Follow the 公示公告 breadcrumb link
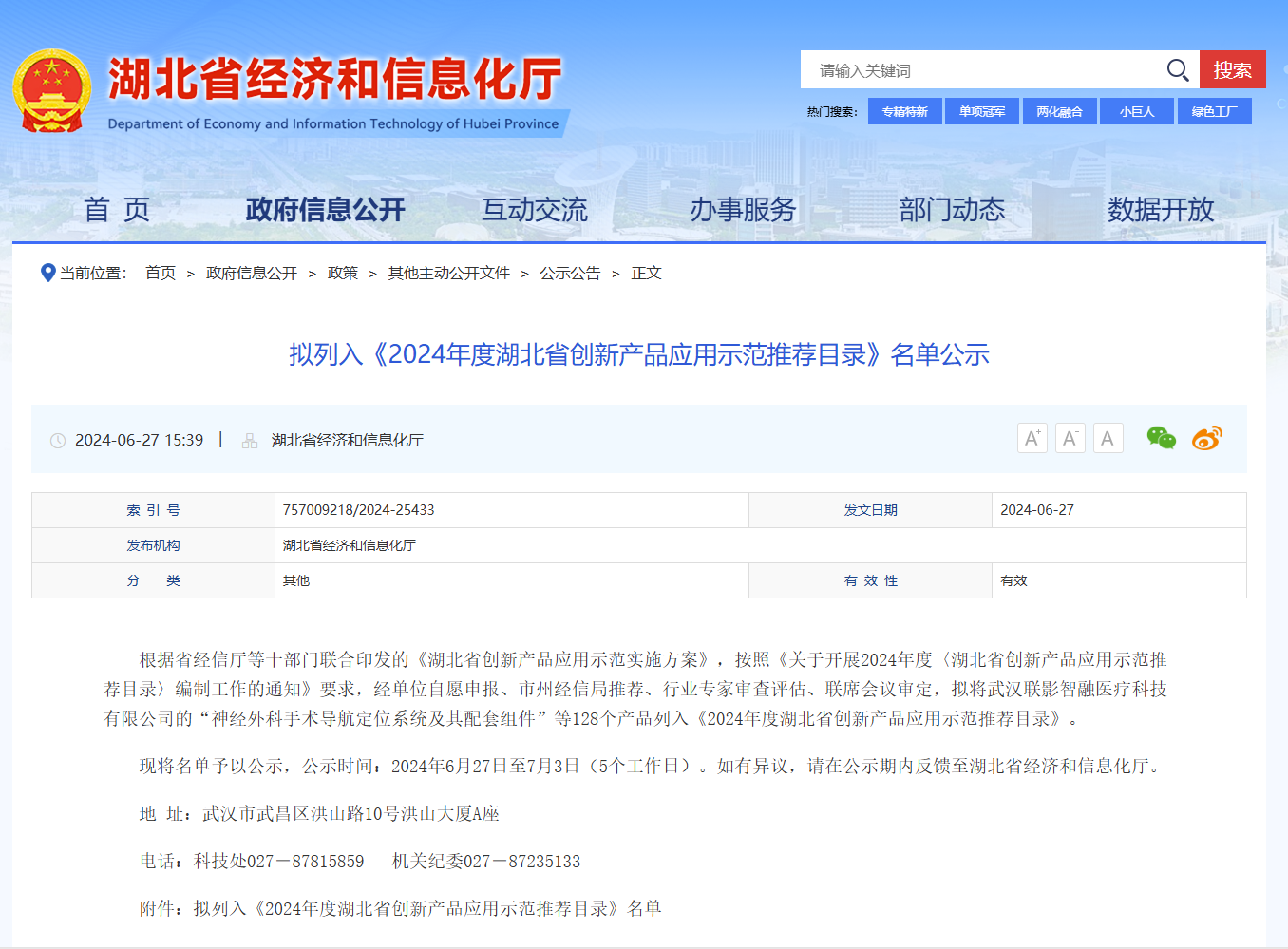 [x=570, y=274]
